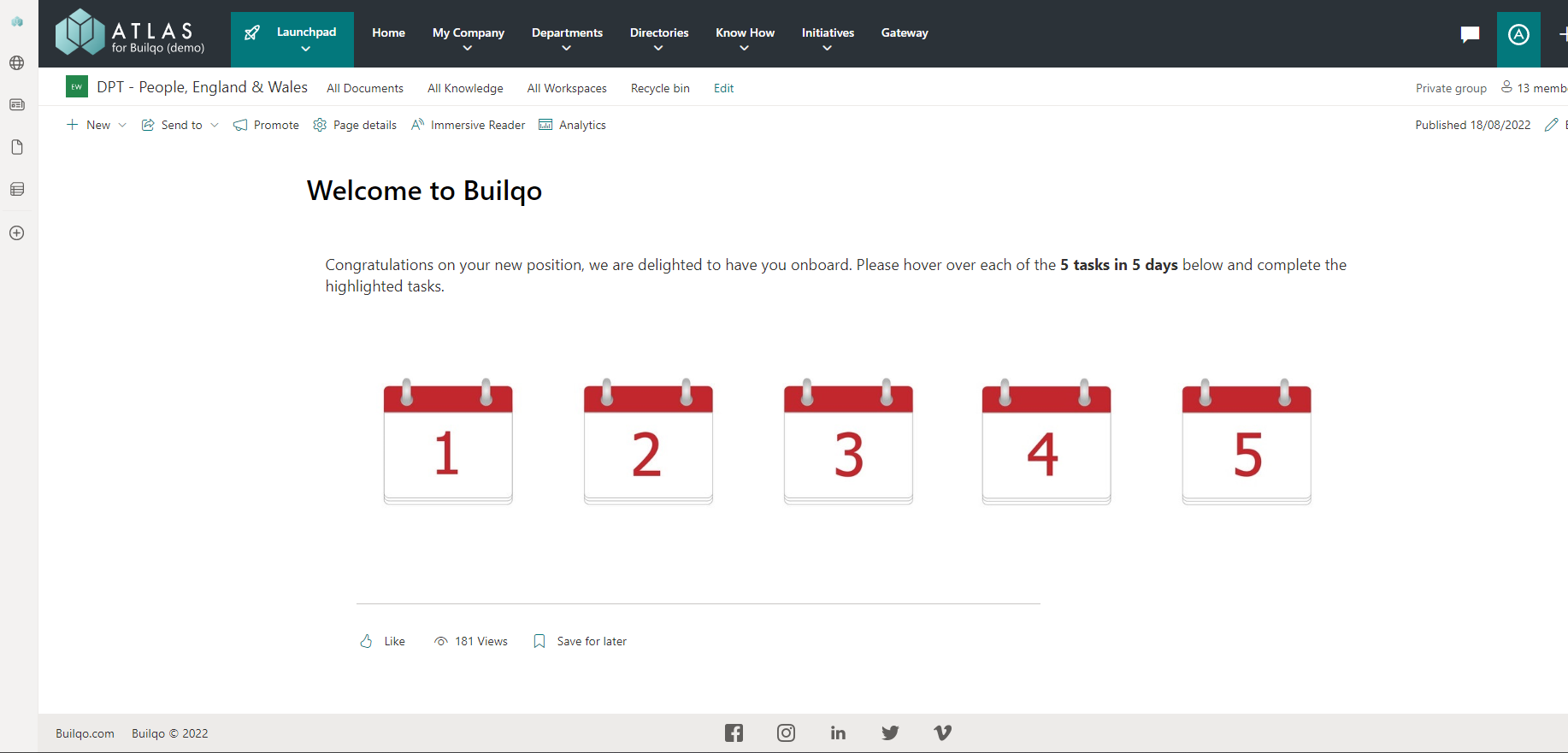Expand the Departments menu
Image resolution: width=1568 pixels, height=753 pixels.
tap(567, 39)
